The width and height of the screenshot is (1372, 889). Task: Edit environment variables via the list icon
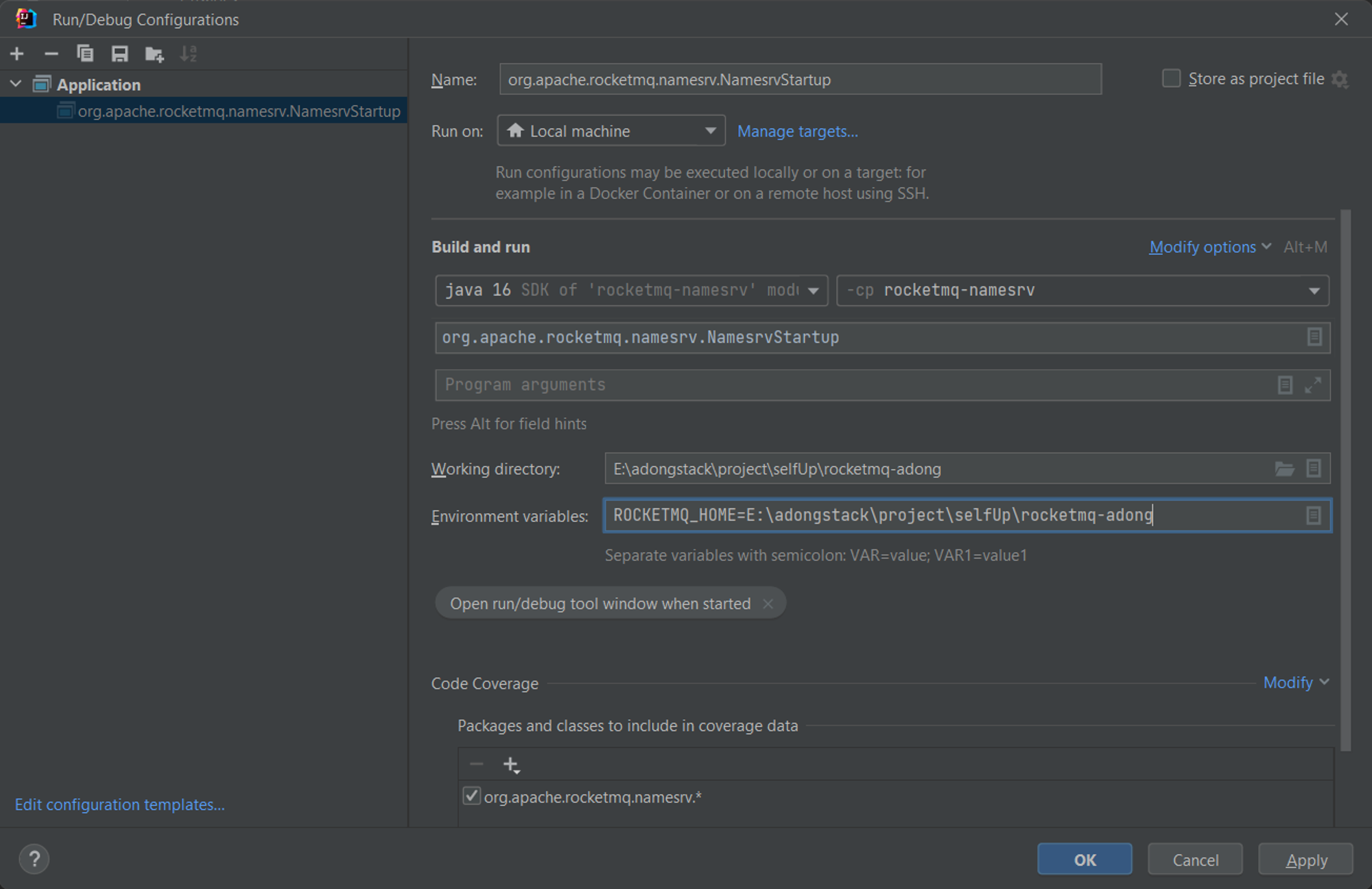coord(1313,515)
